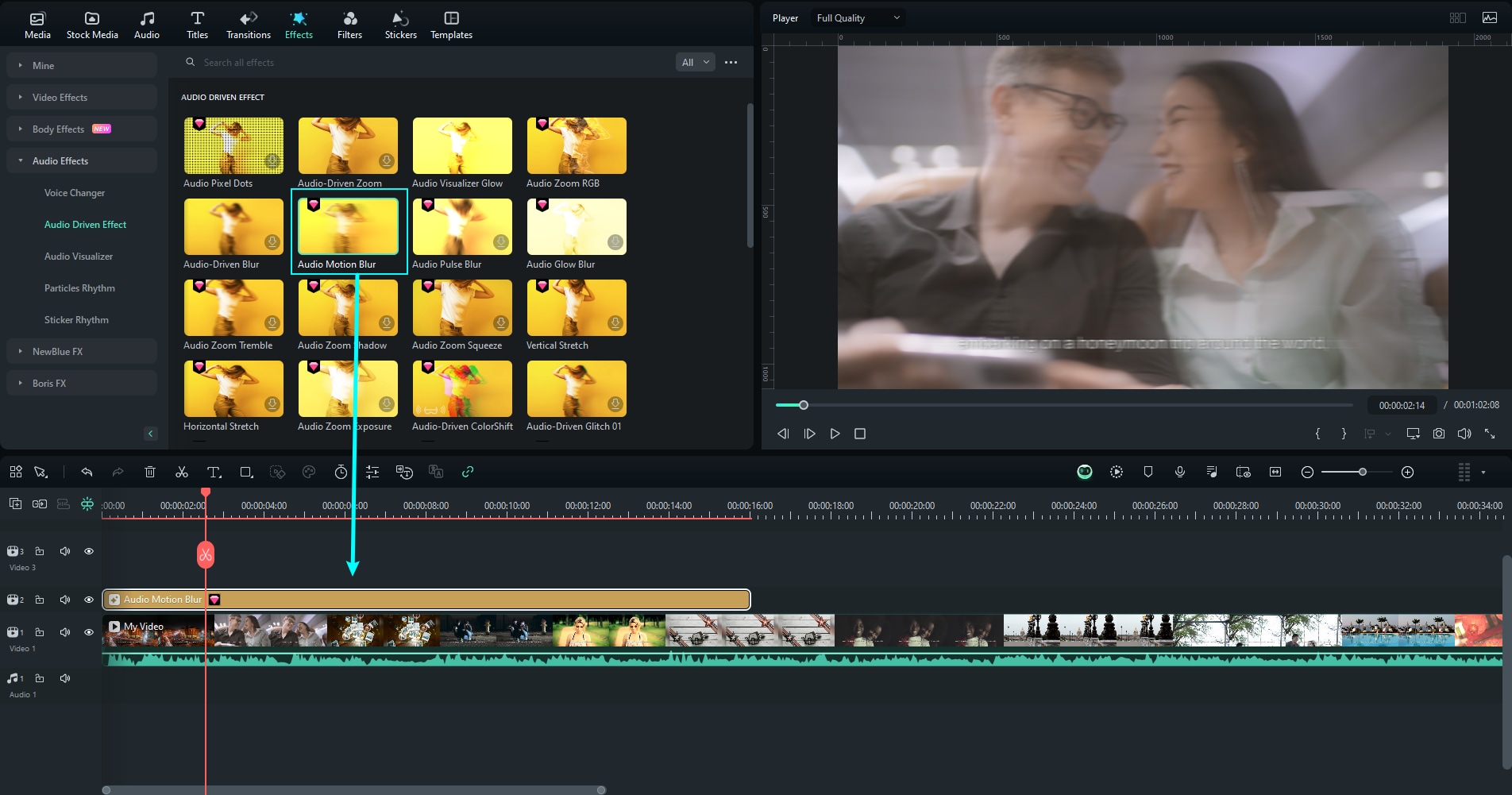Zoom out the timeline
Screen dimensions: 1512x795
click(1307, 472)
